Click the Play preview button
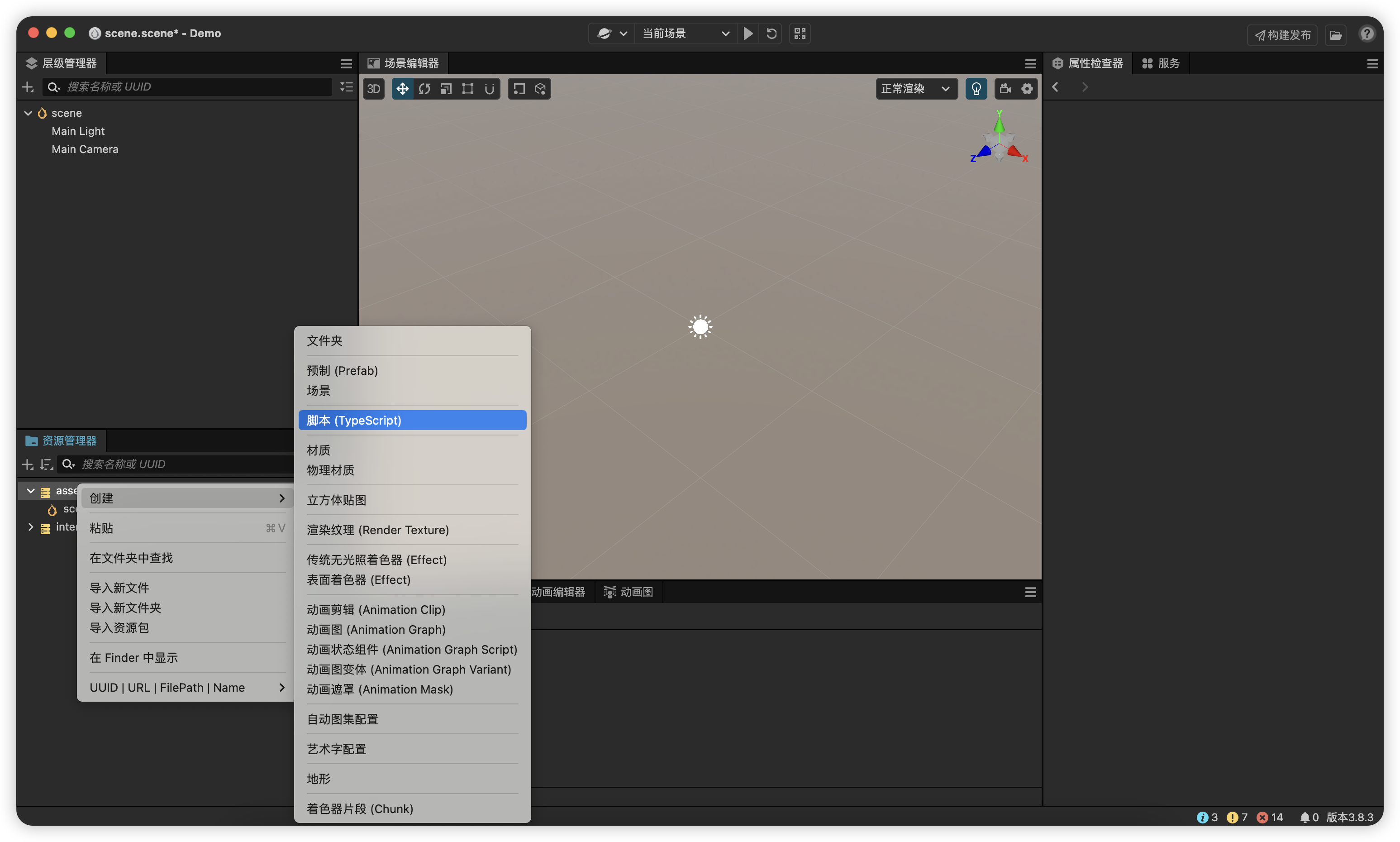1400x842 pixels. click(748, 33)
